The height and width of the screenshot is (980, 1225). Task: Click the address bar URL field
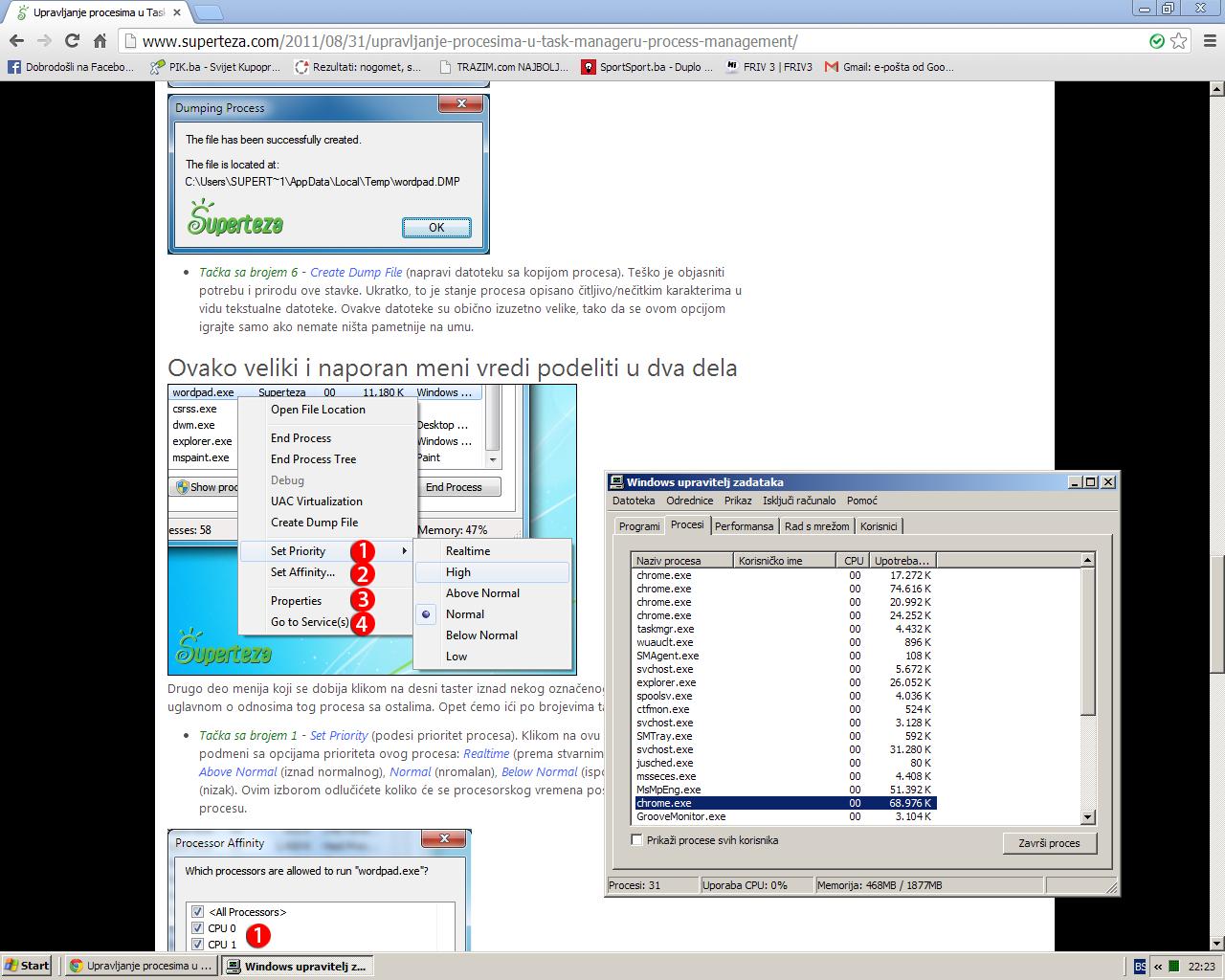pos(632,41)
